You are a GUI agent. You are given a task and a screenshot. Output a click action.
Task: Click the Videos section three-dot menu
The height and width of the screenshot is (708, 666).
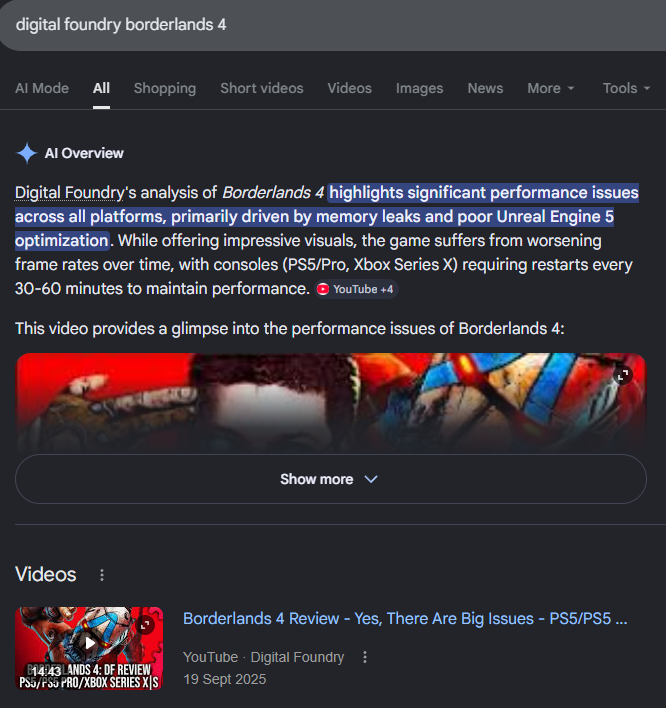pos(102,575)
